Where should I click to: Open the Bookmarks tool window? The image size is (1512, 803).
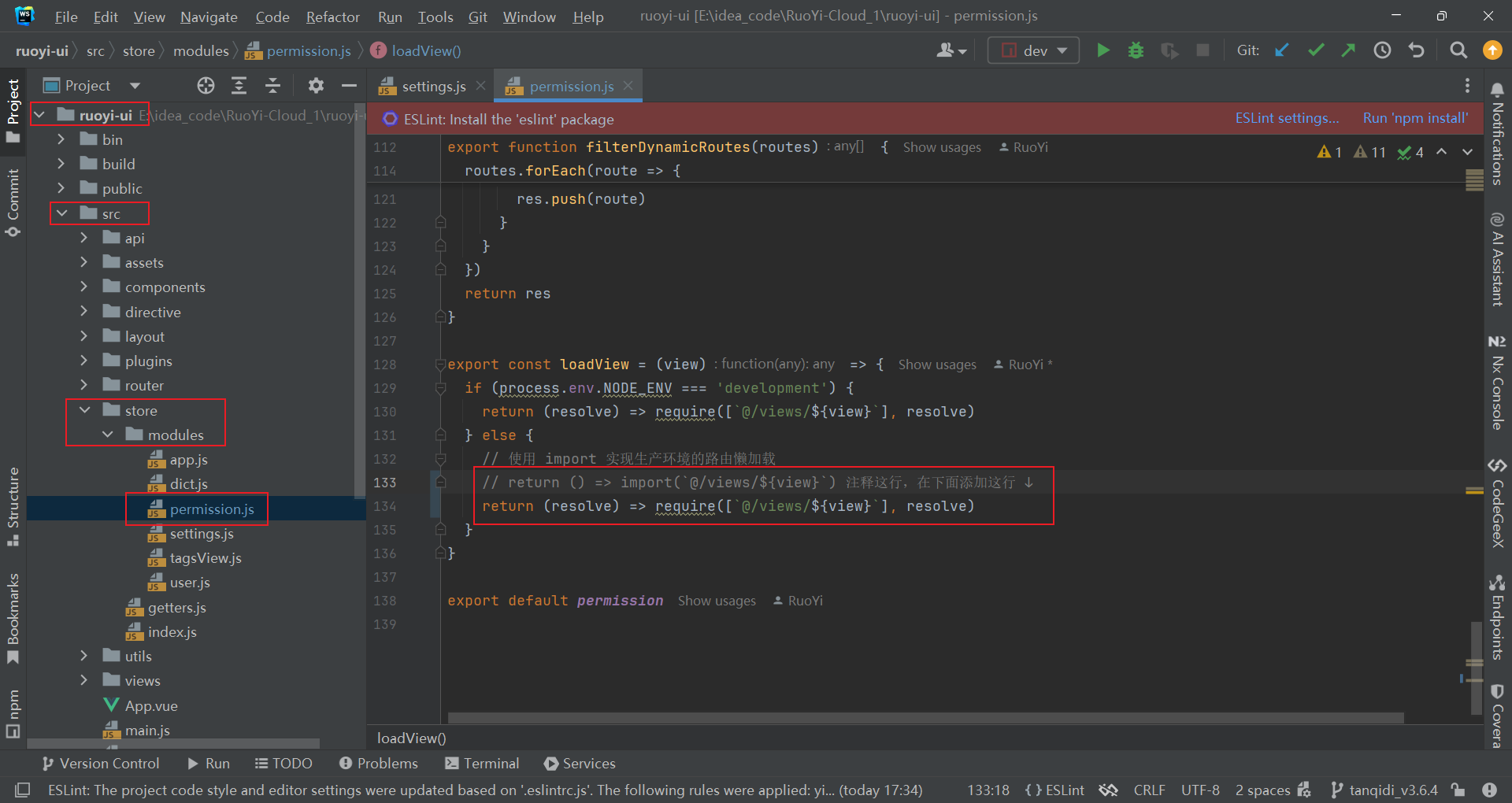click(13, 619)
